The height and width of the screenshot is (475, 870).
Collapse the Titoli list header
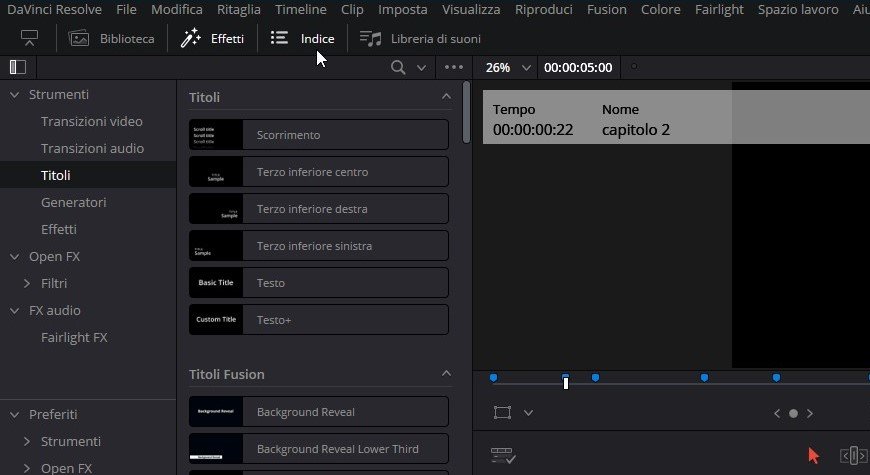coord(446,97)
